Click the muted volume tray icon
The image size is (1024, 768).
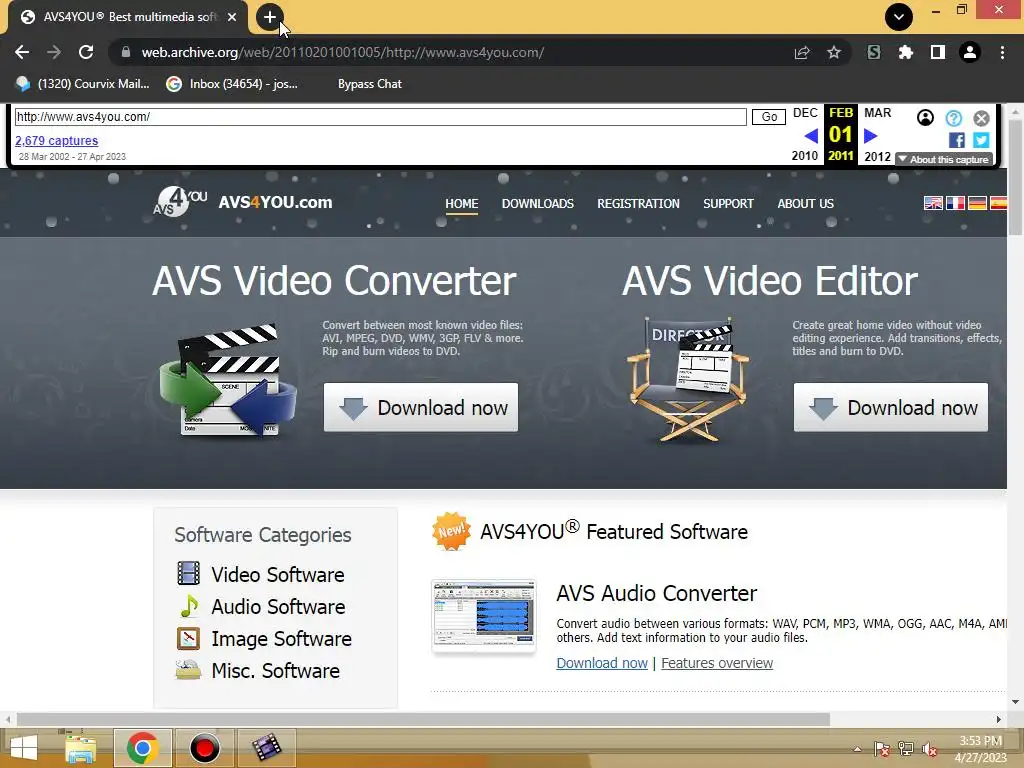930,749
